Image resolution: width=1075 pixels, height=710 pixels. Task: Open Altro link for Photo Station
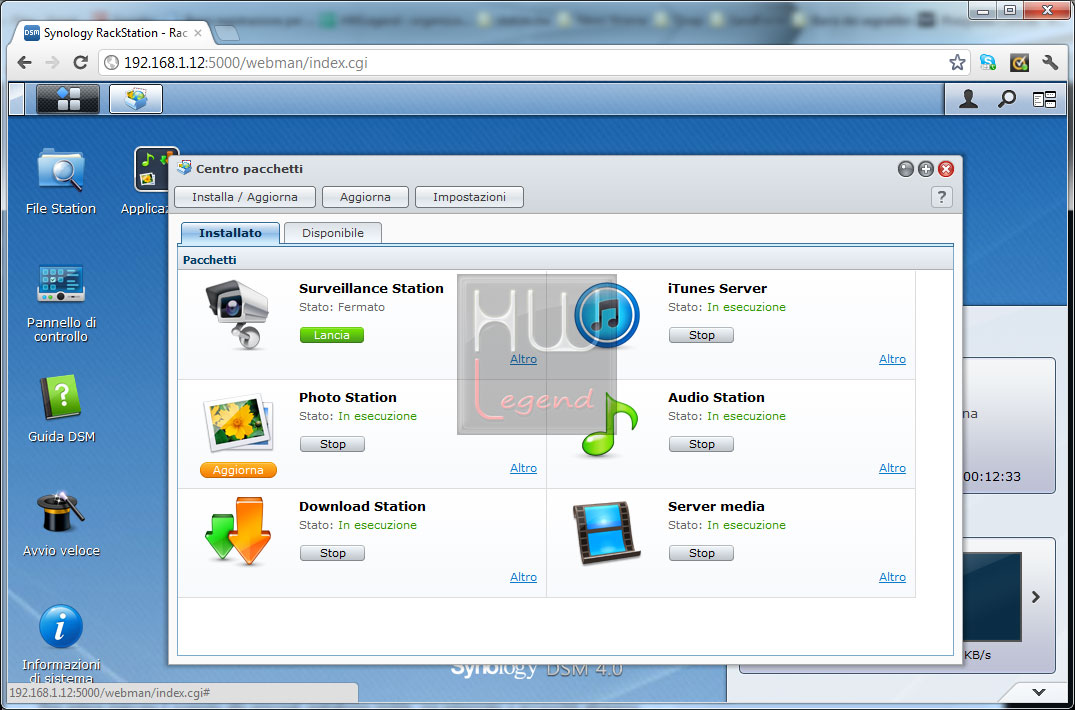coord(523,468)
